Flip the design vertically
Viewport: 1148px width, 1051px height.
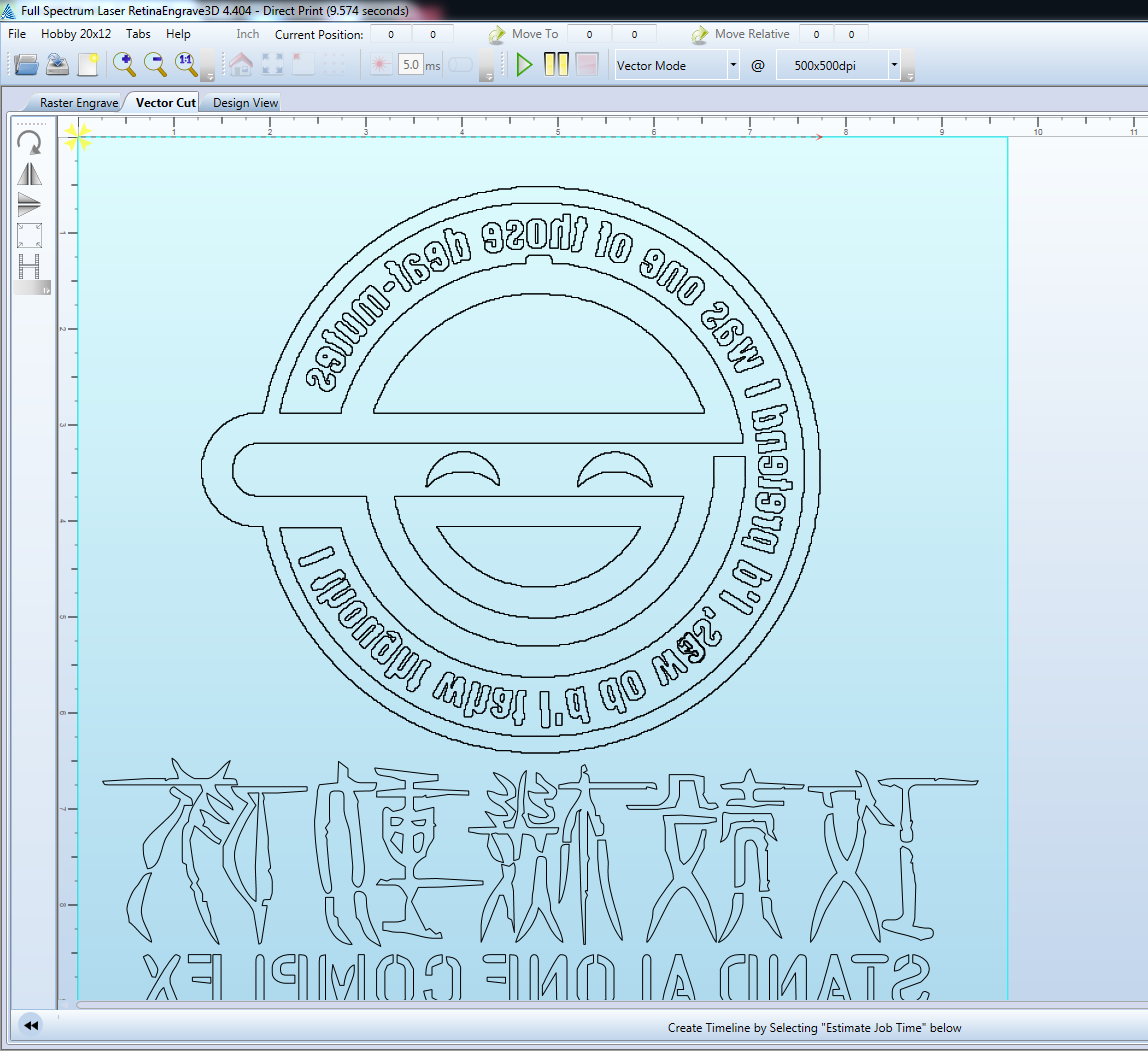coord(29,205)
